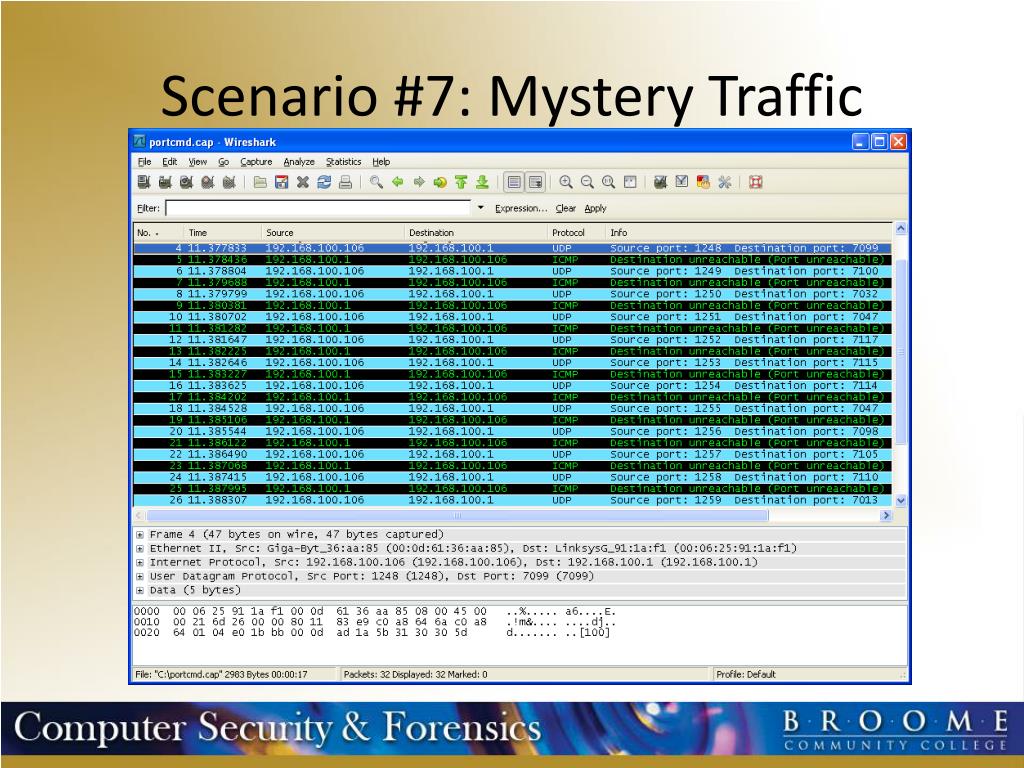The height and width of the screenshot is (768, 1024).
Task: Go back in packet history arrow
Action: point(397,182)
